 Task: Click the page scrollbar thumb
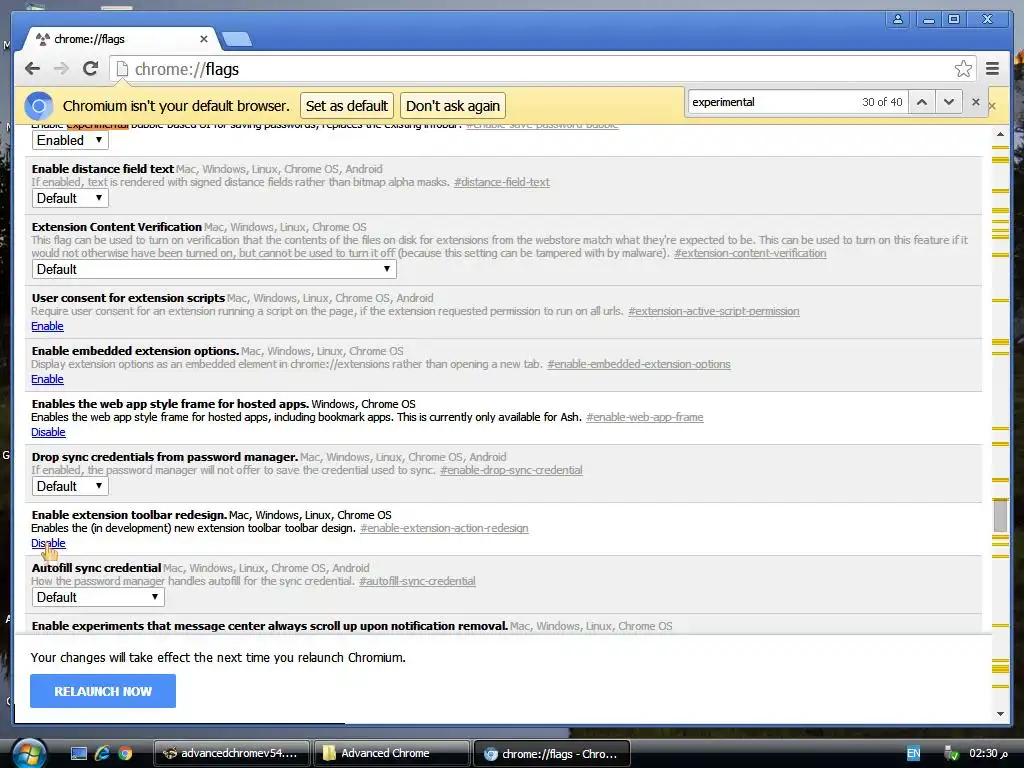(1000, 515)
